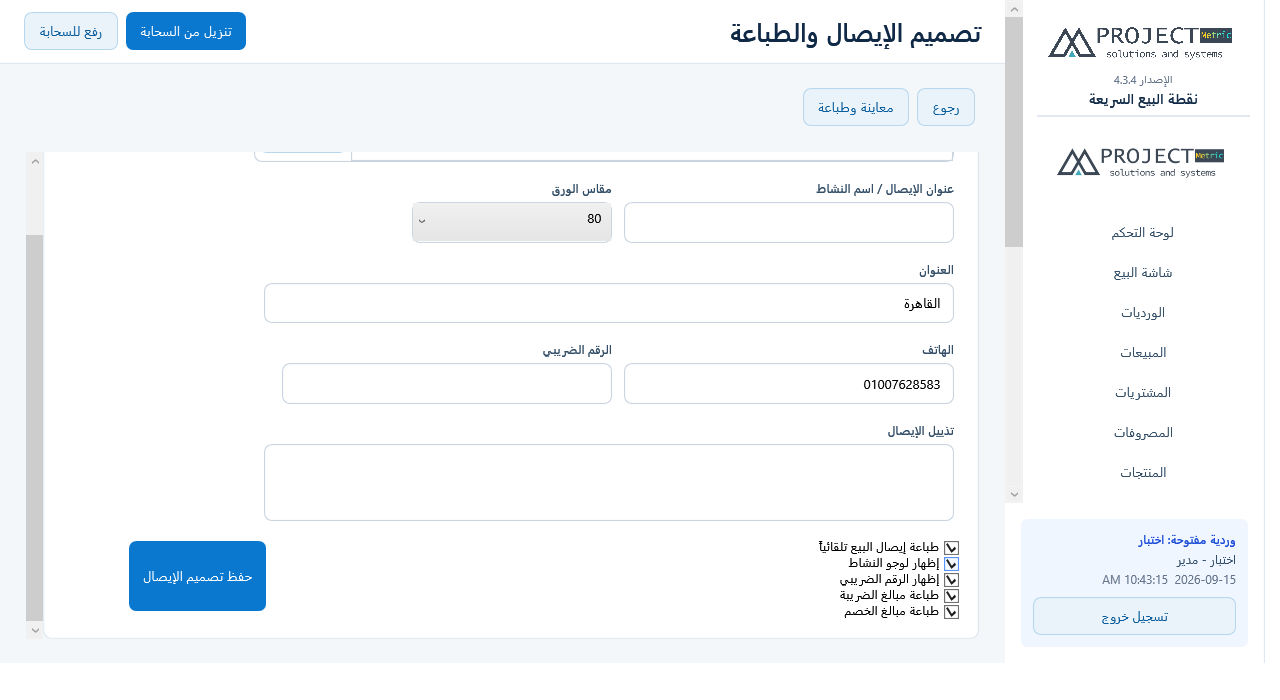Click the رجوع button

click(x=946, y=107)
